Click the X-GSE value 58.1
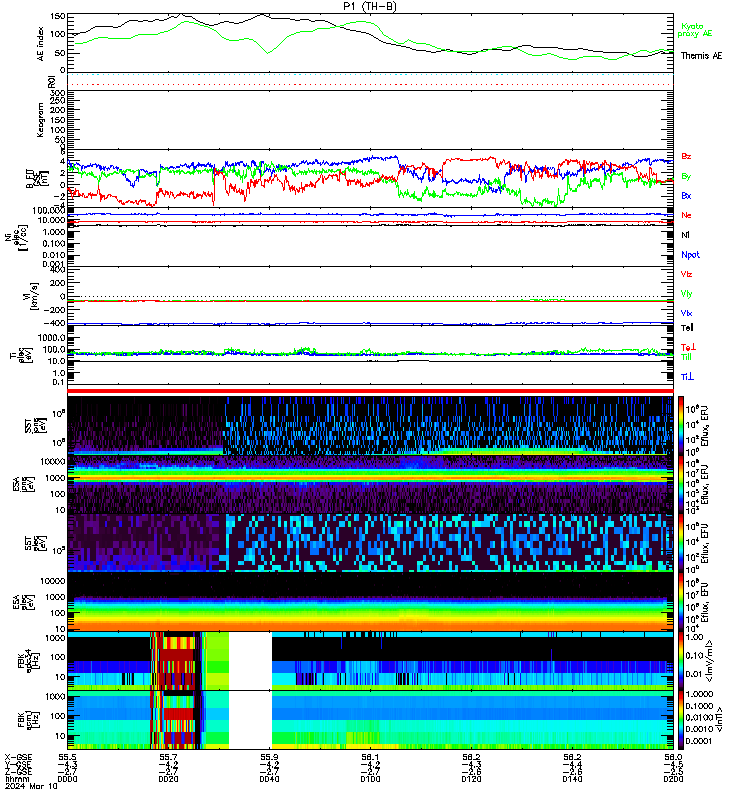This screenshot has width=750, height=800. (370, 757)
